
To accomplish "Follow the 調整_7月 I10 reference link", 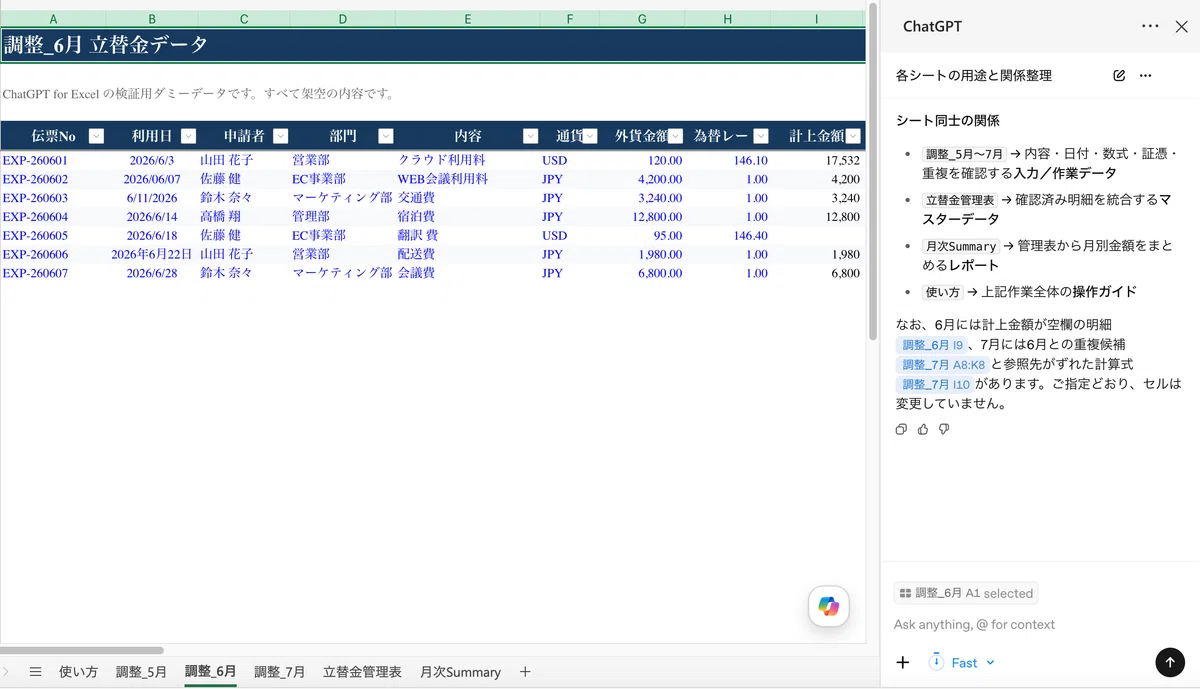I will pyautogui.click(x=934, y=384).
